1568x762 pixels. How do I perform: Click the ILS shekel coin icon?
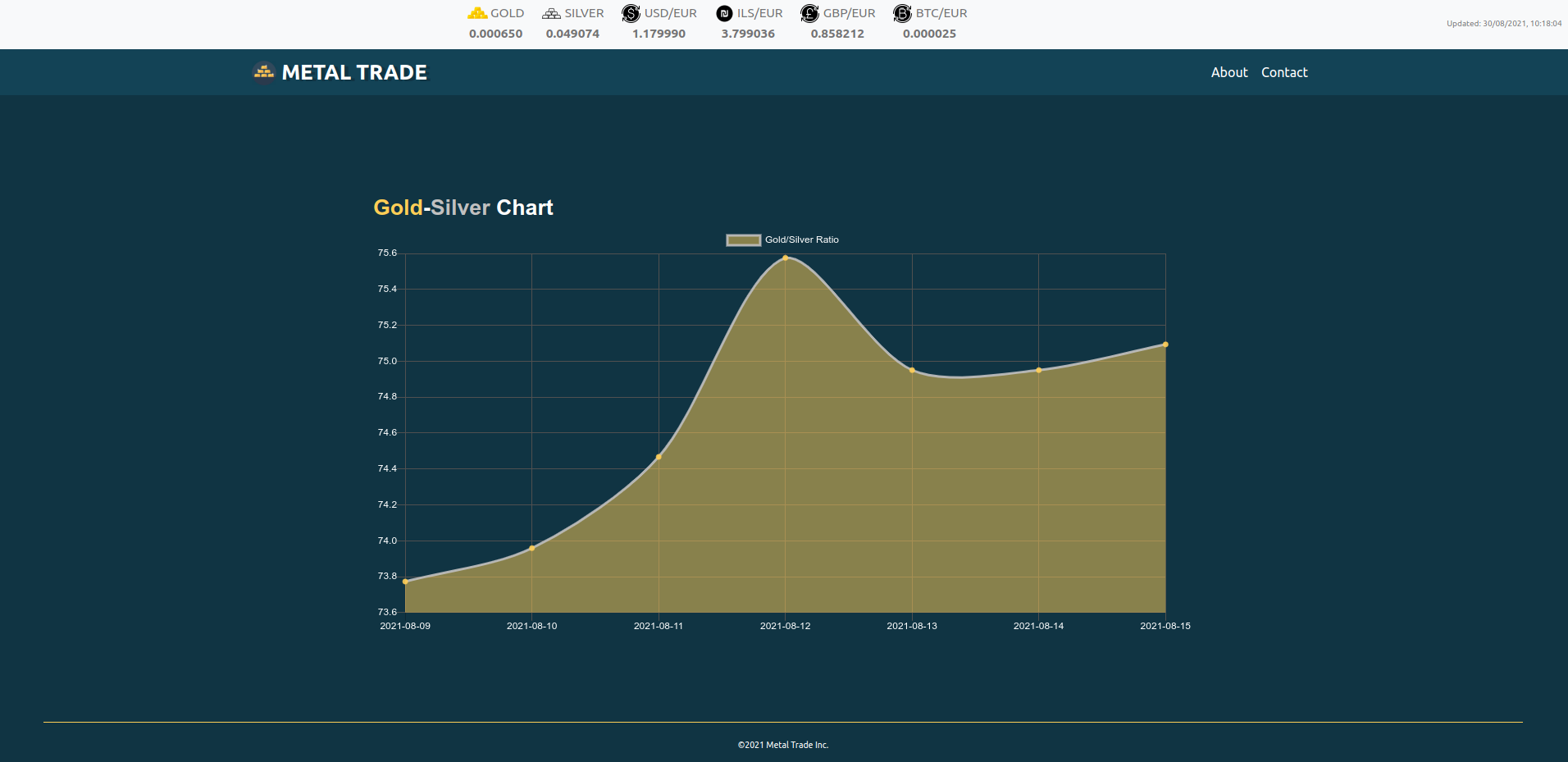722,13
